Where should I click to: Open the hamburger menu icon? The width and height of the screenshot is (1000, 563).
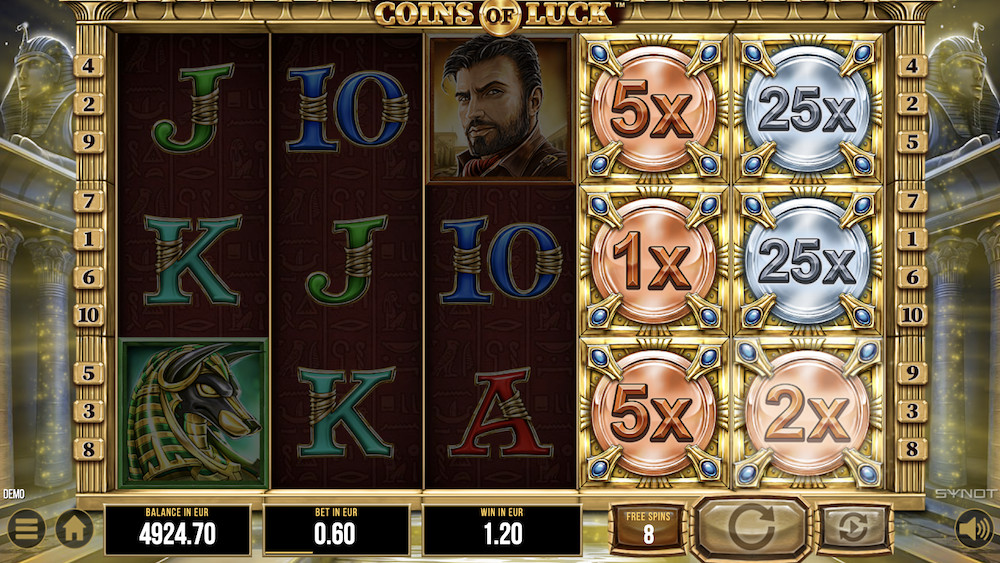pyautogui.click(x=26, y=528)
